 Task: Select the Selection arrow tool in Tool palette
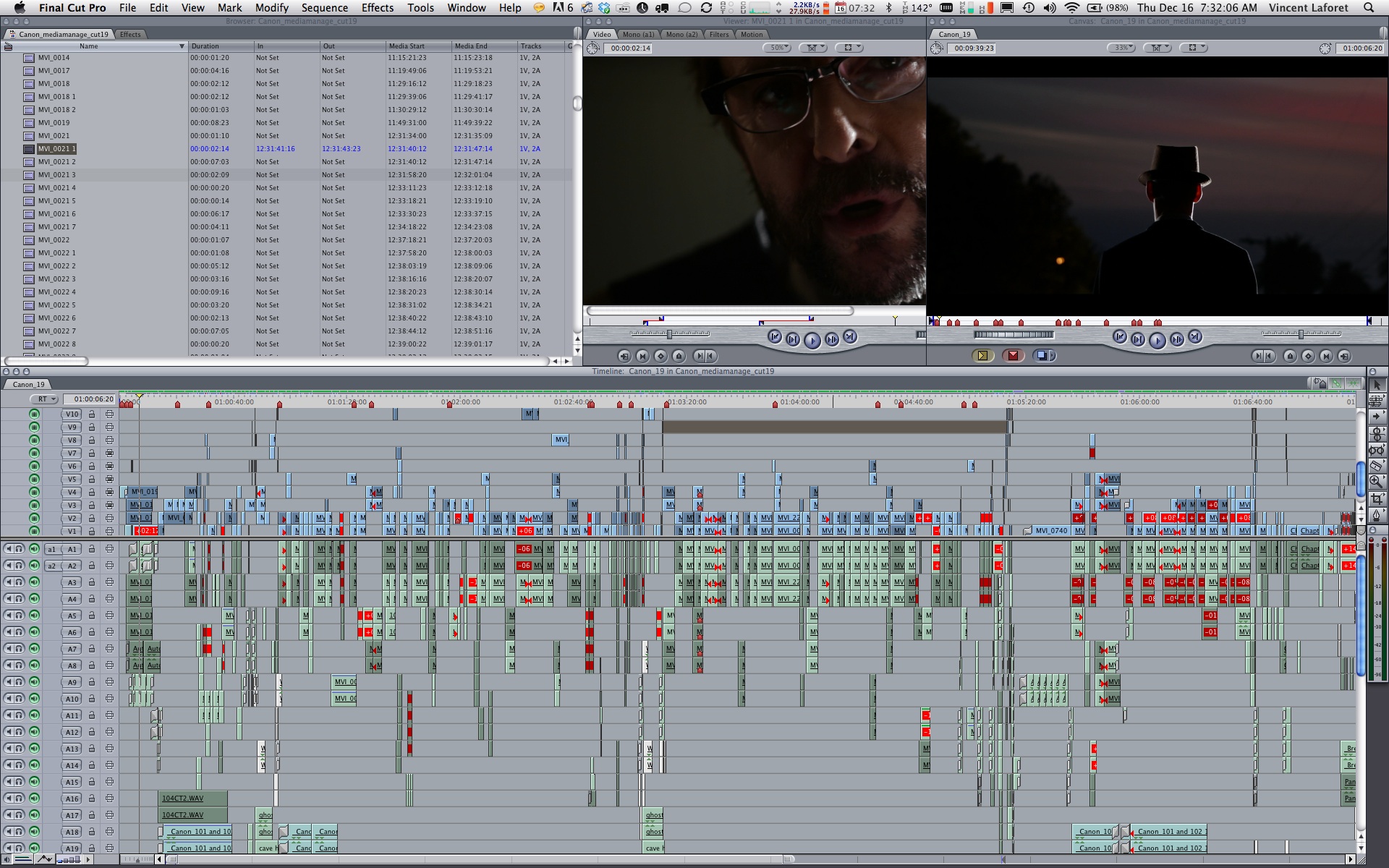(x=1377, y=386)
